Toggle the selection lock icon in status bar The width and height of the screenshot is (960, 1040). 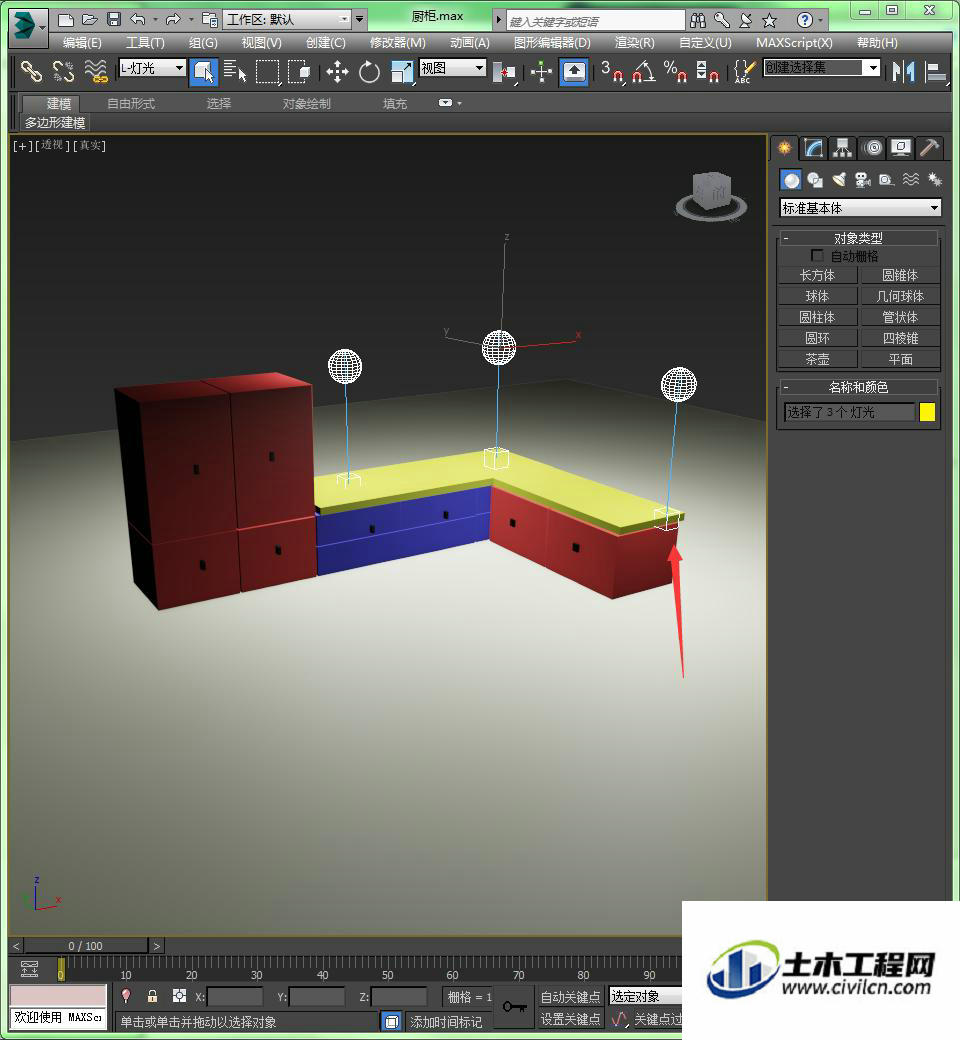(x=152, y=996)
